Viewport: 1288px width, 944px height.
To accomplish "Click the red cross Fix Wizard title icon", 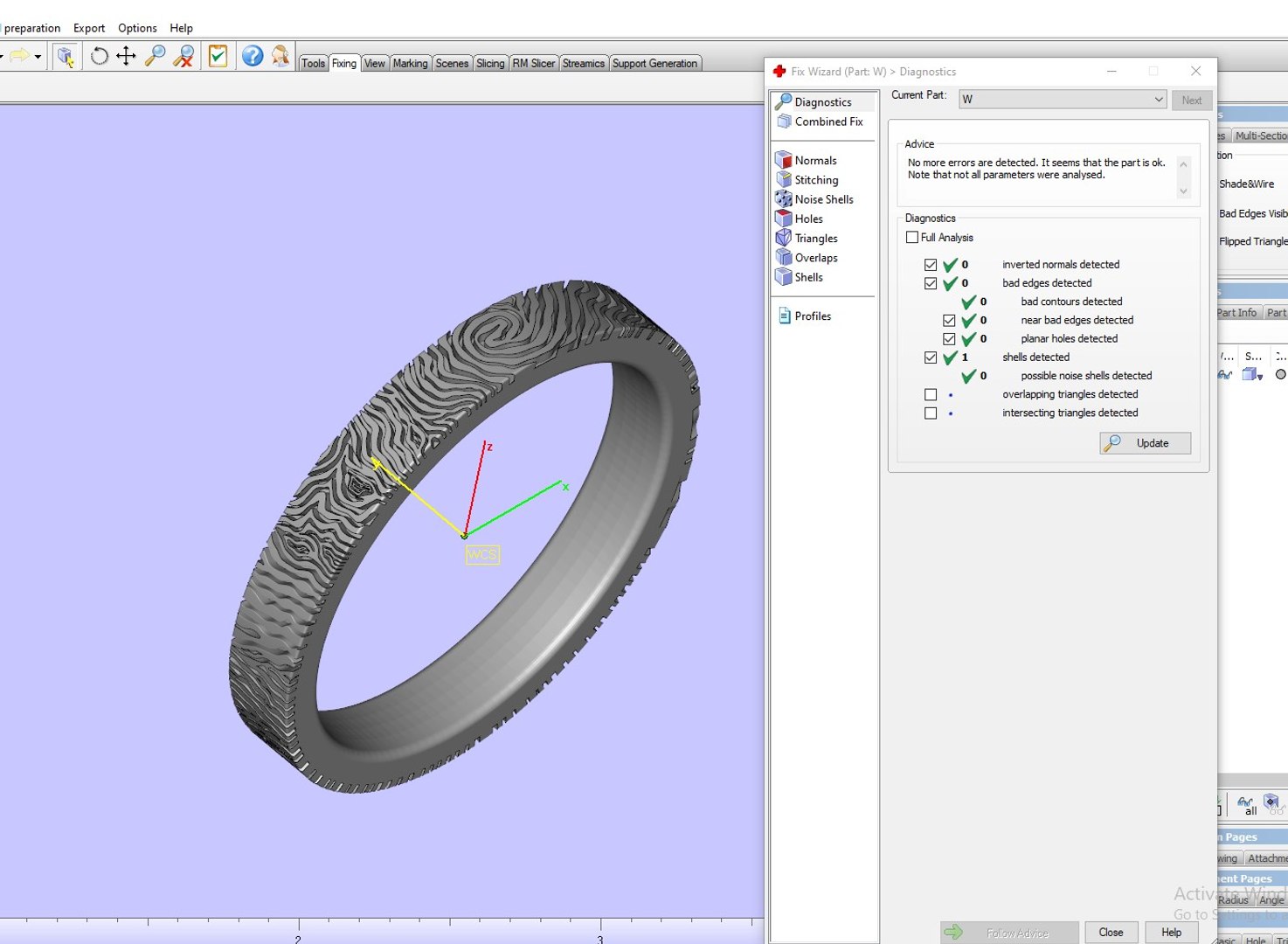I will [779, 72].
